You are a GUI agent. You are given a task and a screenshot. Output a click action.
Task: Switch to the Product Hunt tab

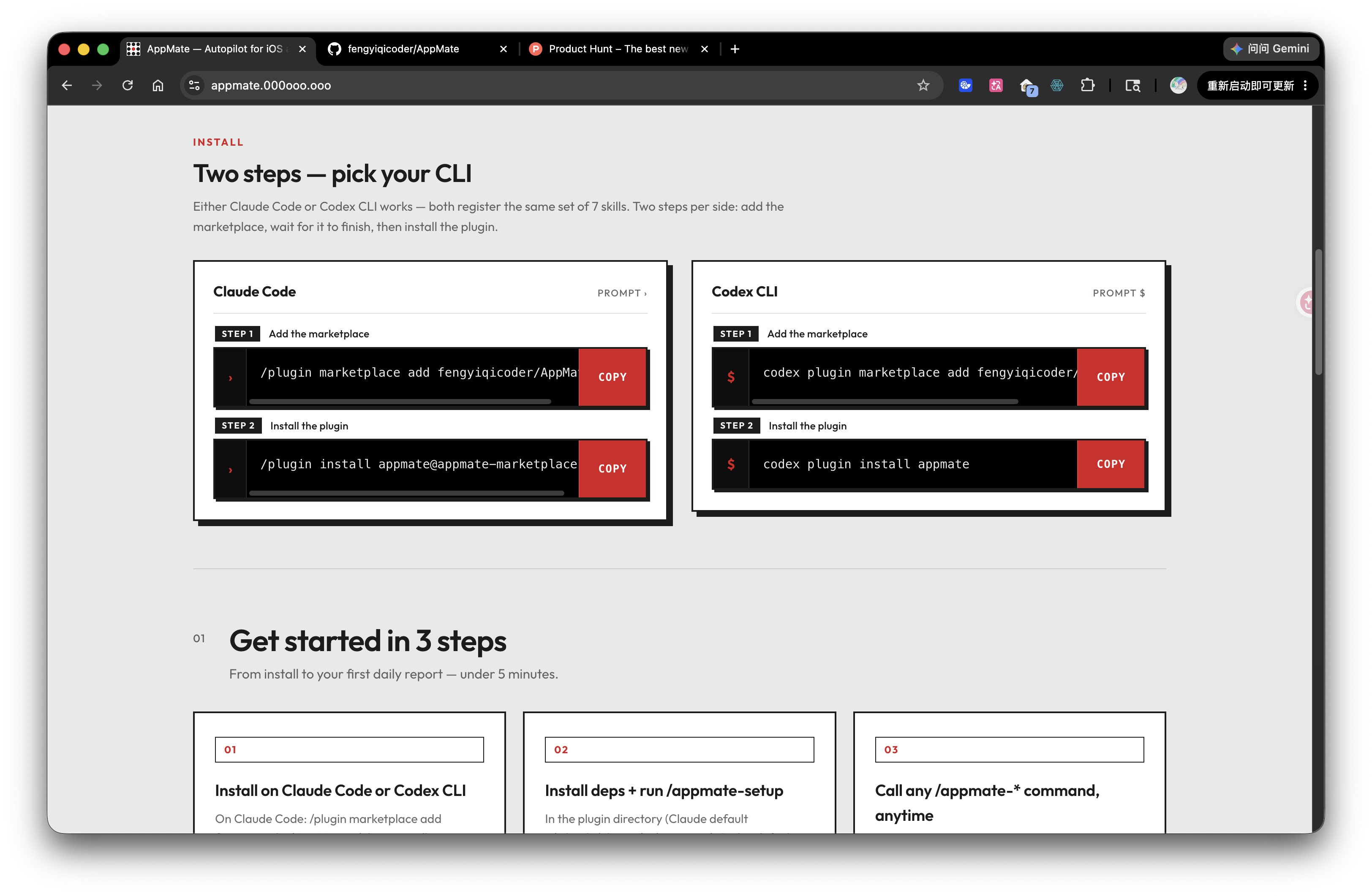pos(618,49)
